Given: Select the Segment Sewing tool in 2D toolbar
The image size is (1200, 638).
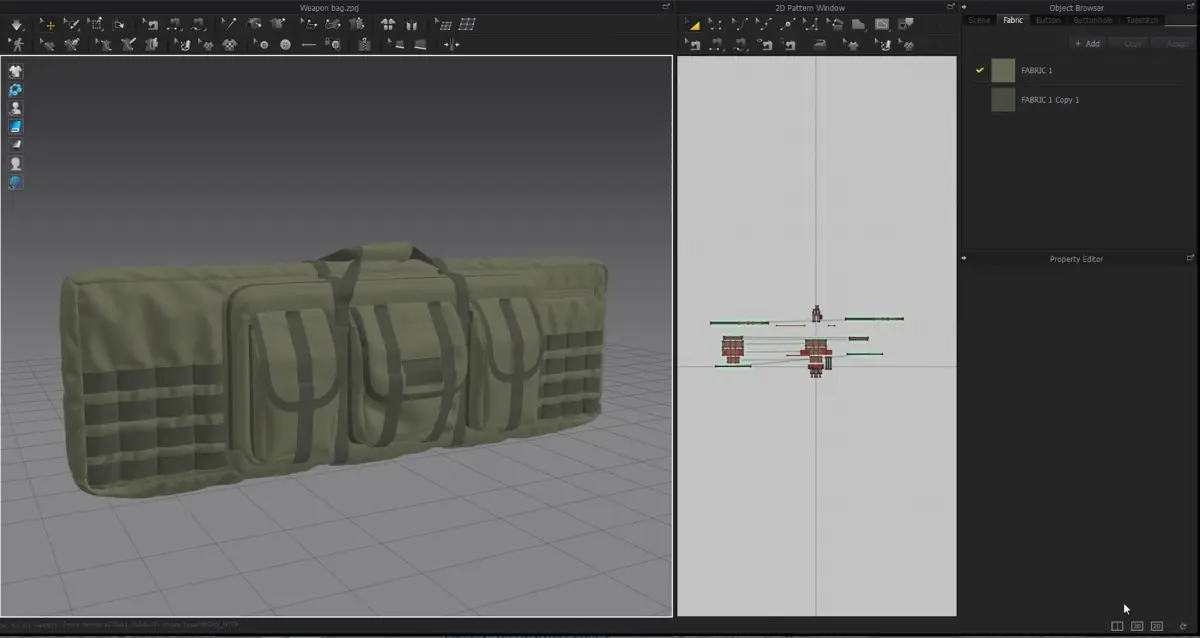Looking at the screenshot, I should click(715, 45).
